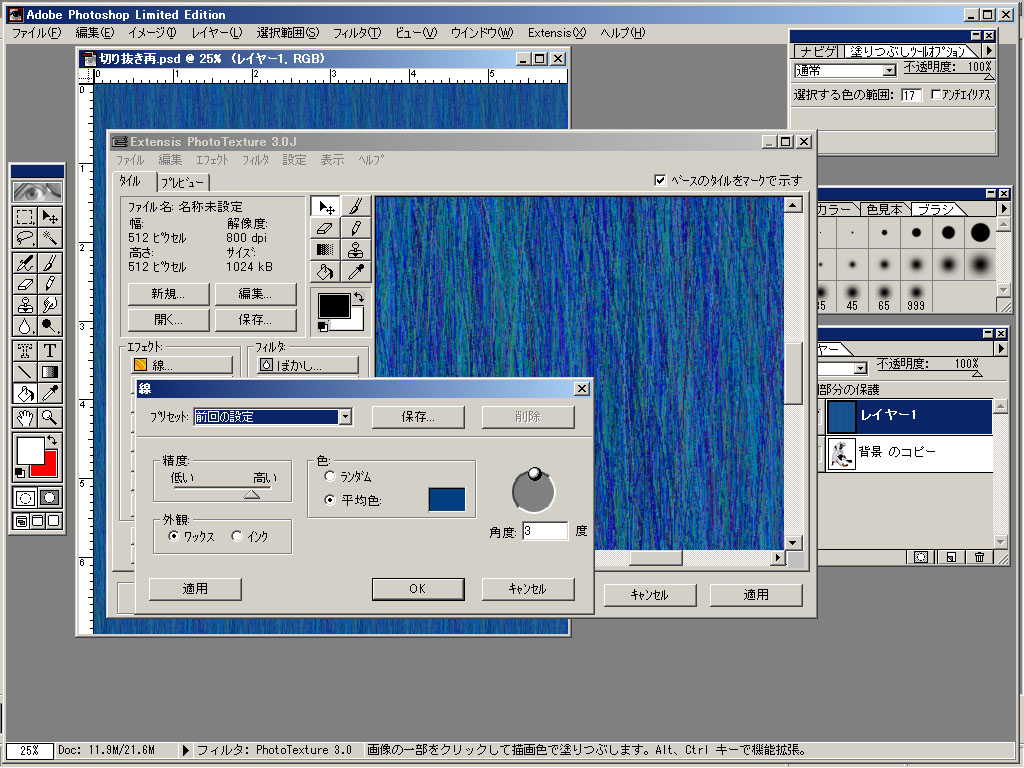Click the eyedropper tool in PhotoTexture palette
The image size is (1024, 768).
point(356,272)
